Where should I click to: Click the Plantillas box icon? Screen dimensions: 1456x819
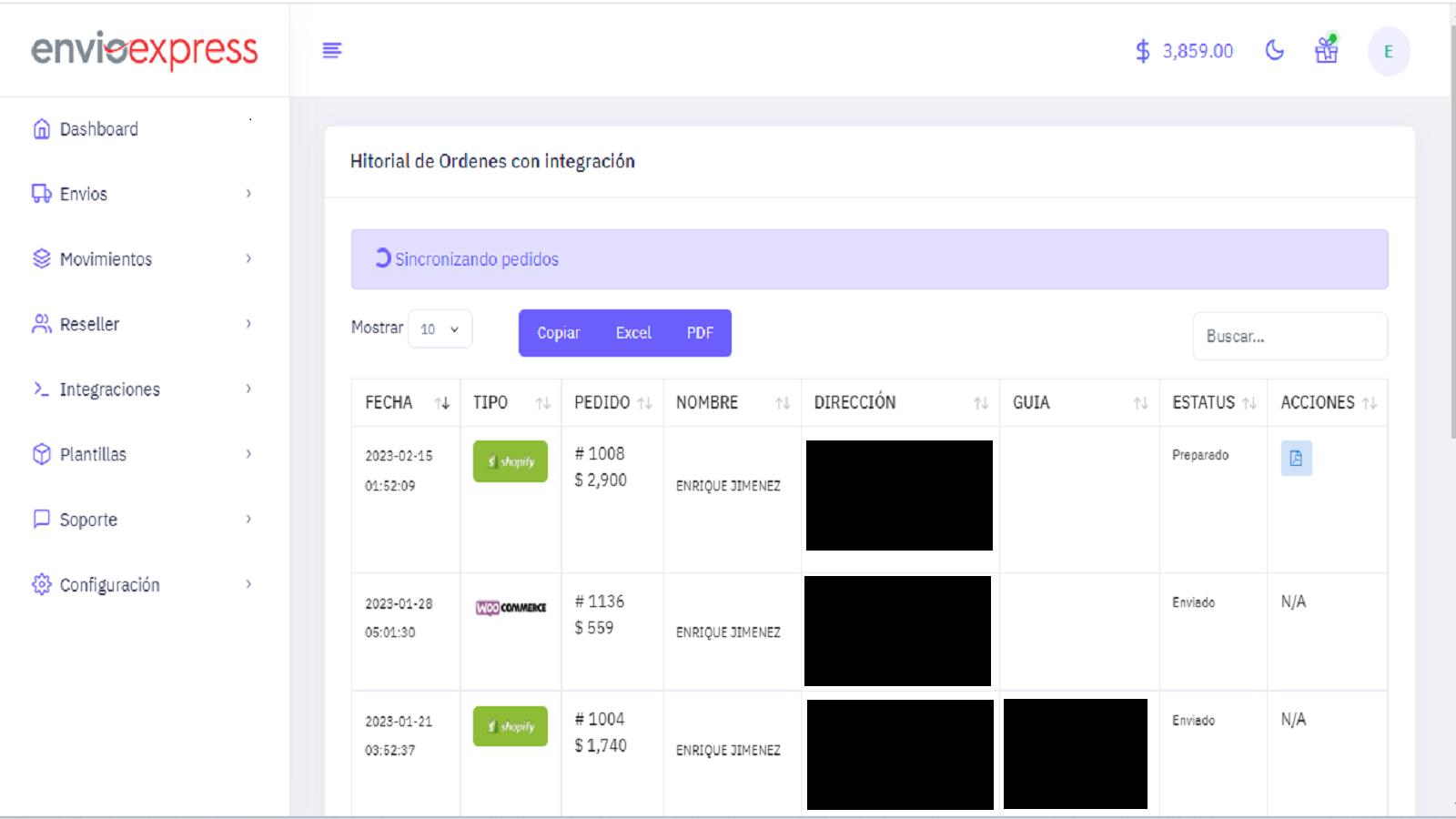coord(42,454)
